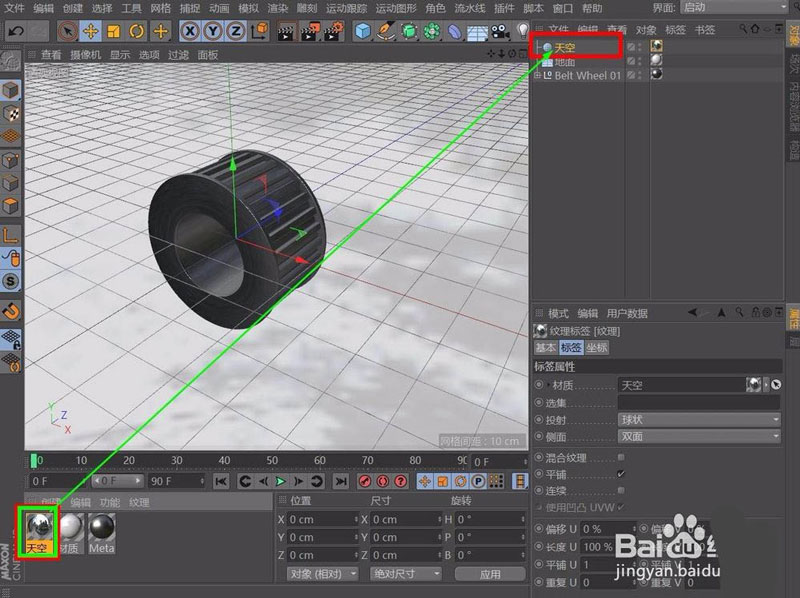Click the Cube primitive icon
The image size is (800, 598).
pos(362,30)
